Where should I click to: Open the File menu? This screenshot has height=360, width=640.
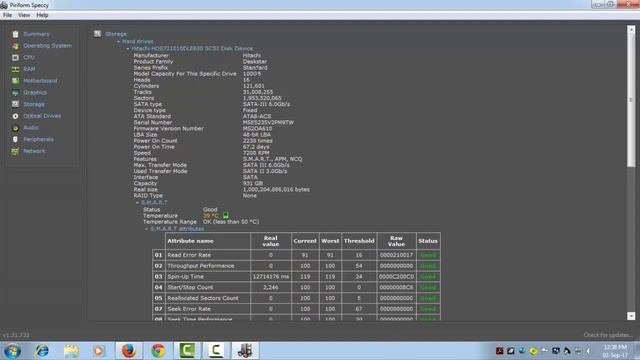[7, 15]
